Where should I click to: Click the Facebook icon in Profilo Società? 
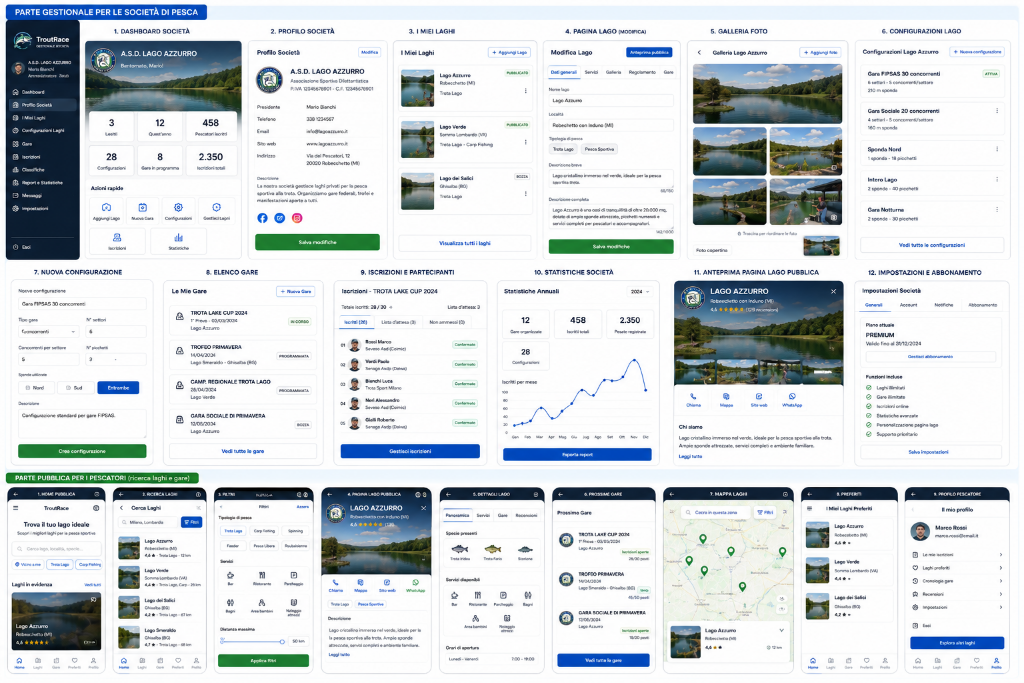click(263, 218)
